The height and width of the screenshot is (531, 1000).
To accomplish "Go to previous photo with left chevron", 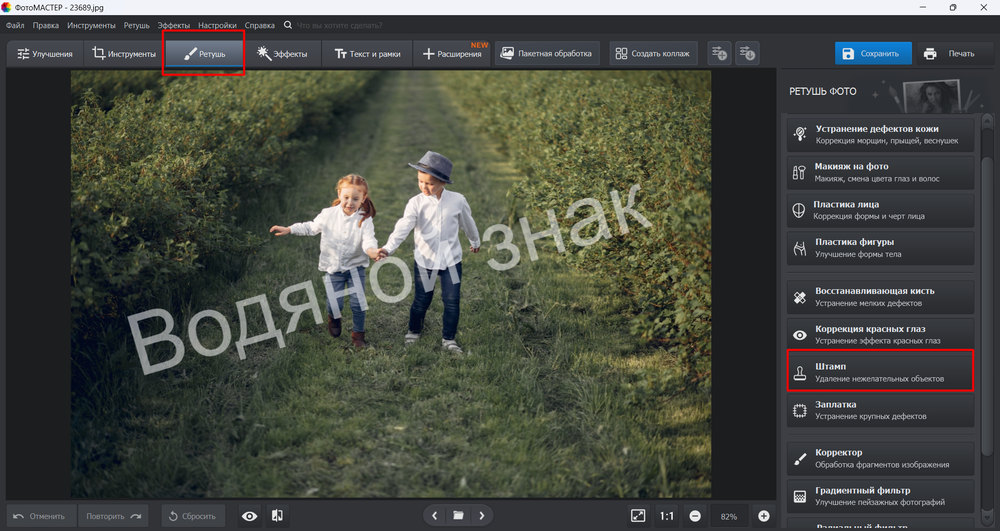I will tap(434, 516).
